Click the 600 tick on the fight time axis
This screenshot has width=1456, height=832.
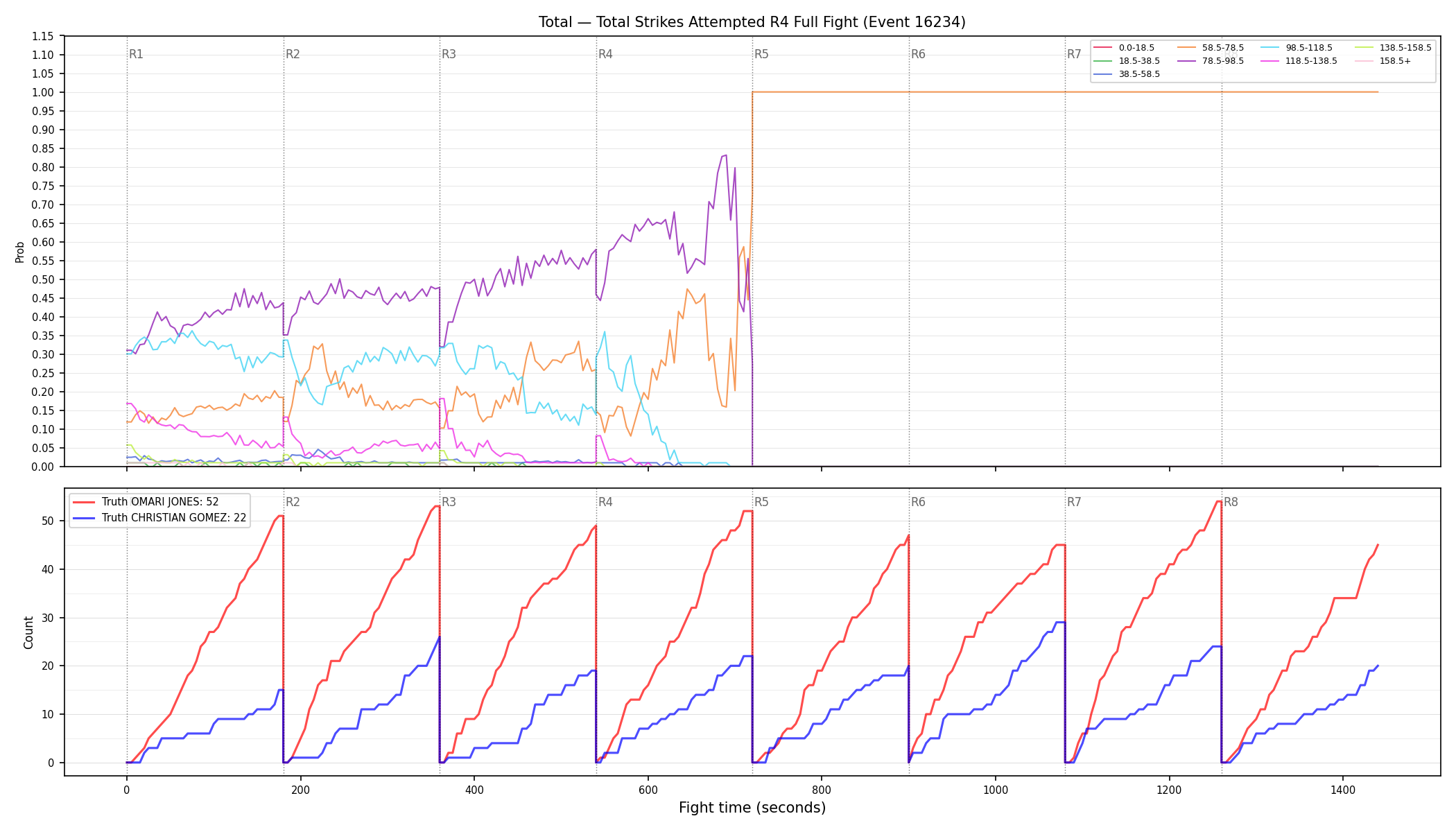click(x=648, y=789)
